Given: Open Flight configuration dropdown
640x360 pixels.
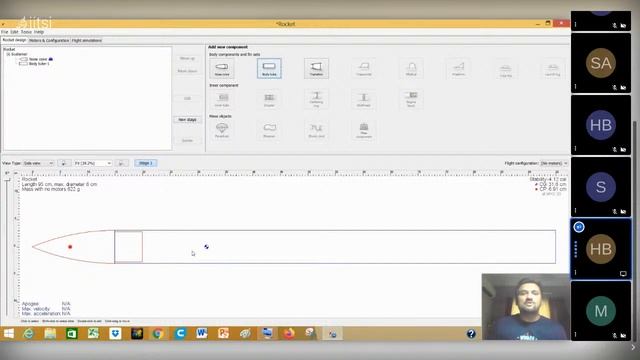Looking at the screenshot, I should point(554,163).
